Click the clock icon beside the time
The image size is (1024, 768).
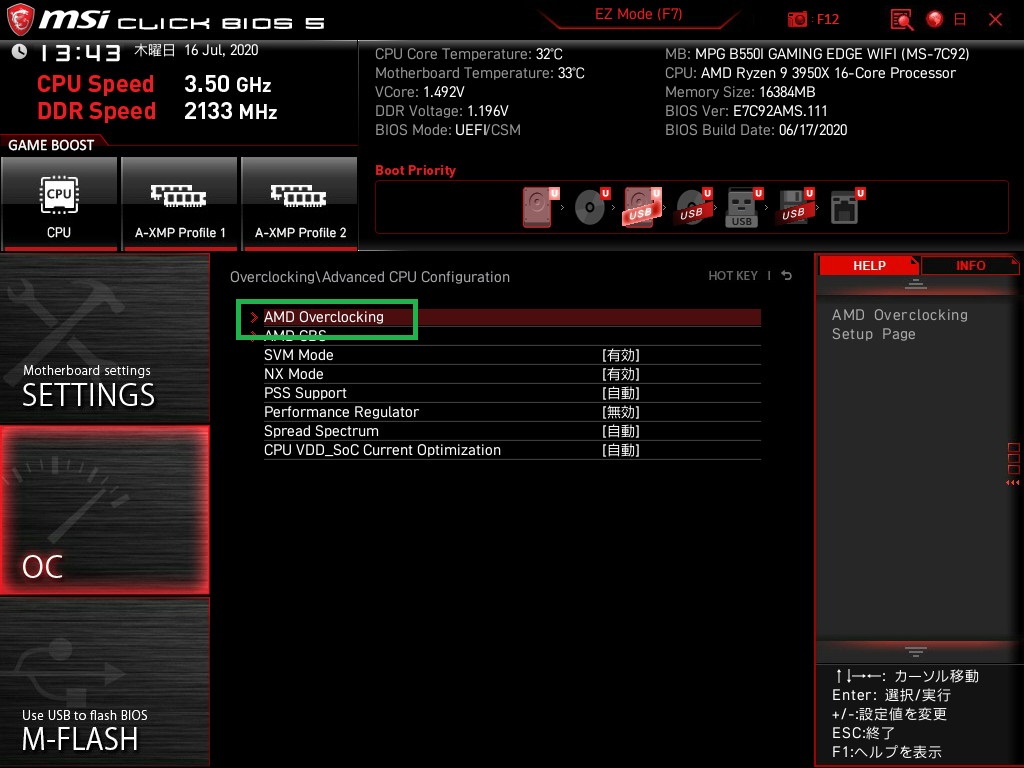tap(19, 52)
